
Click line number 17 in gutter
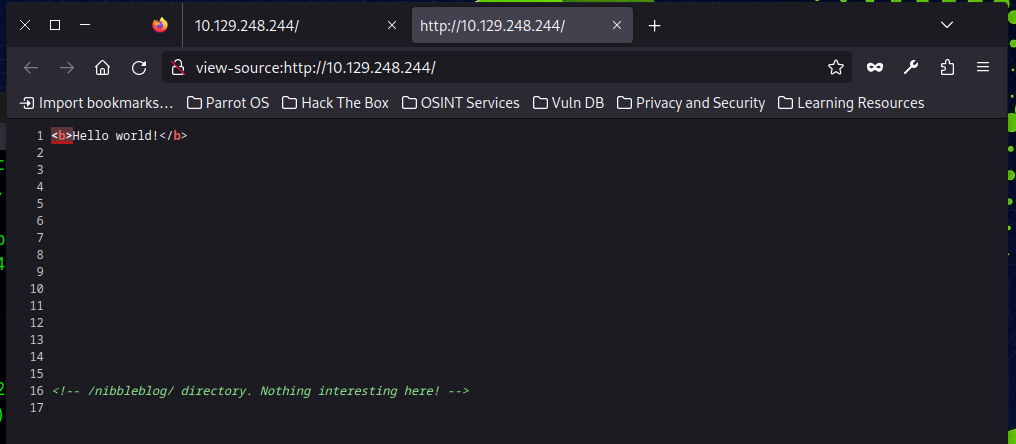[x=36, y=408]
